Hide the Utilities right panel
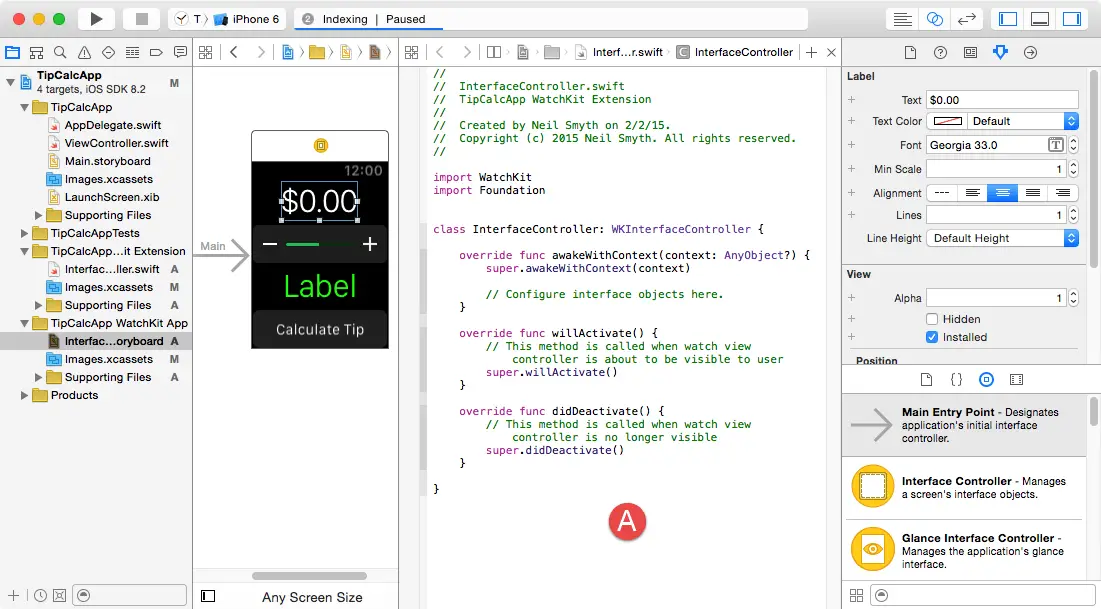1101x609 pixels. point(1072,19)
